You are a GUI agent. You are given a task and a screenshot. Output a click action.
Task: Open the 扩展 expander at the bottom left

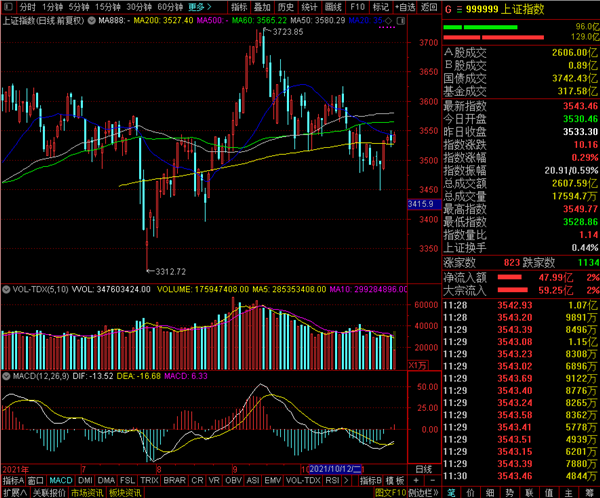click(14, 493)
